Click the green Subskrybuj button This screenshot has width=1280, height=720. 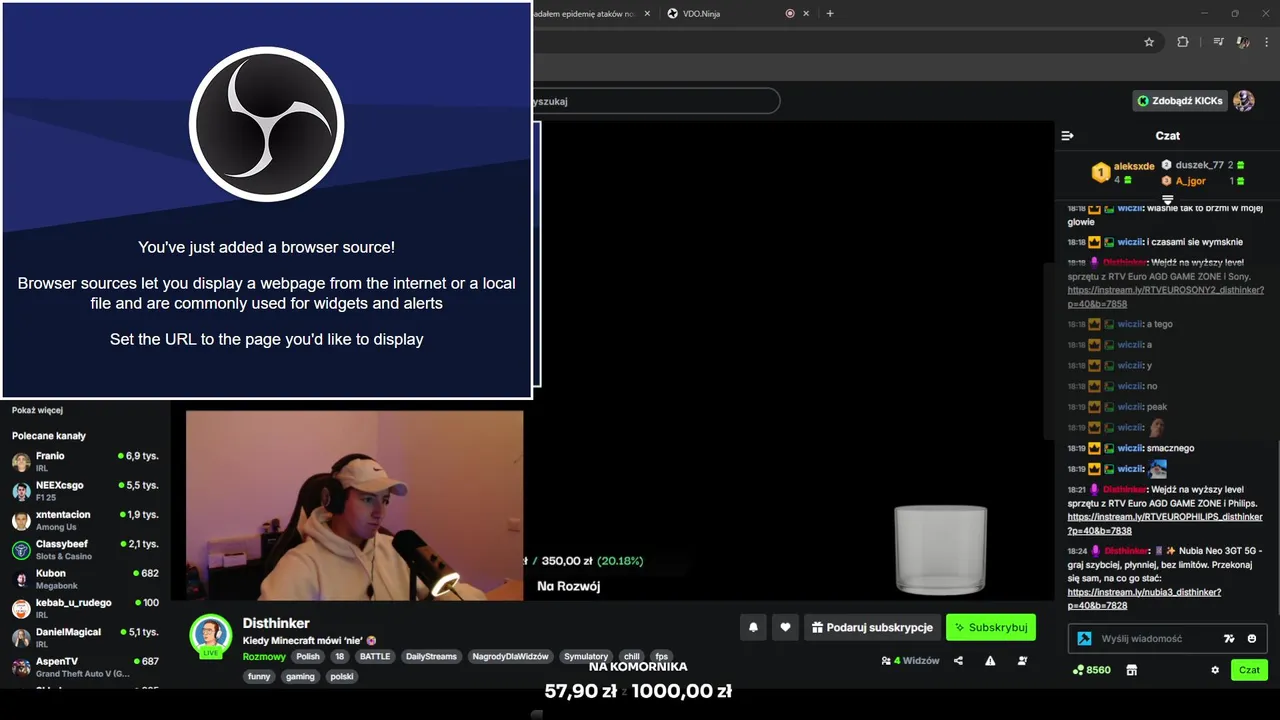click(991, 627)
